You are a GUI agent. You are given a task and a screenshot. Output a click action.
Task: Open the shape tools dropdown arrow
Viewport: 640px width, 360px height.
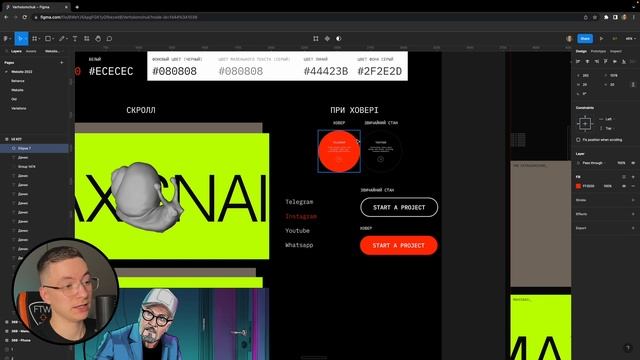tap(53, 39)
